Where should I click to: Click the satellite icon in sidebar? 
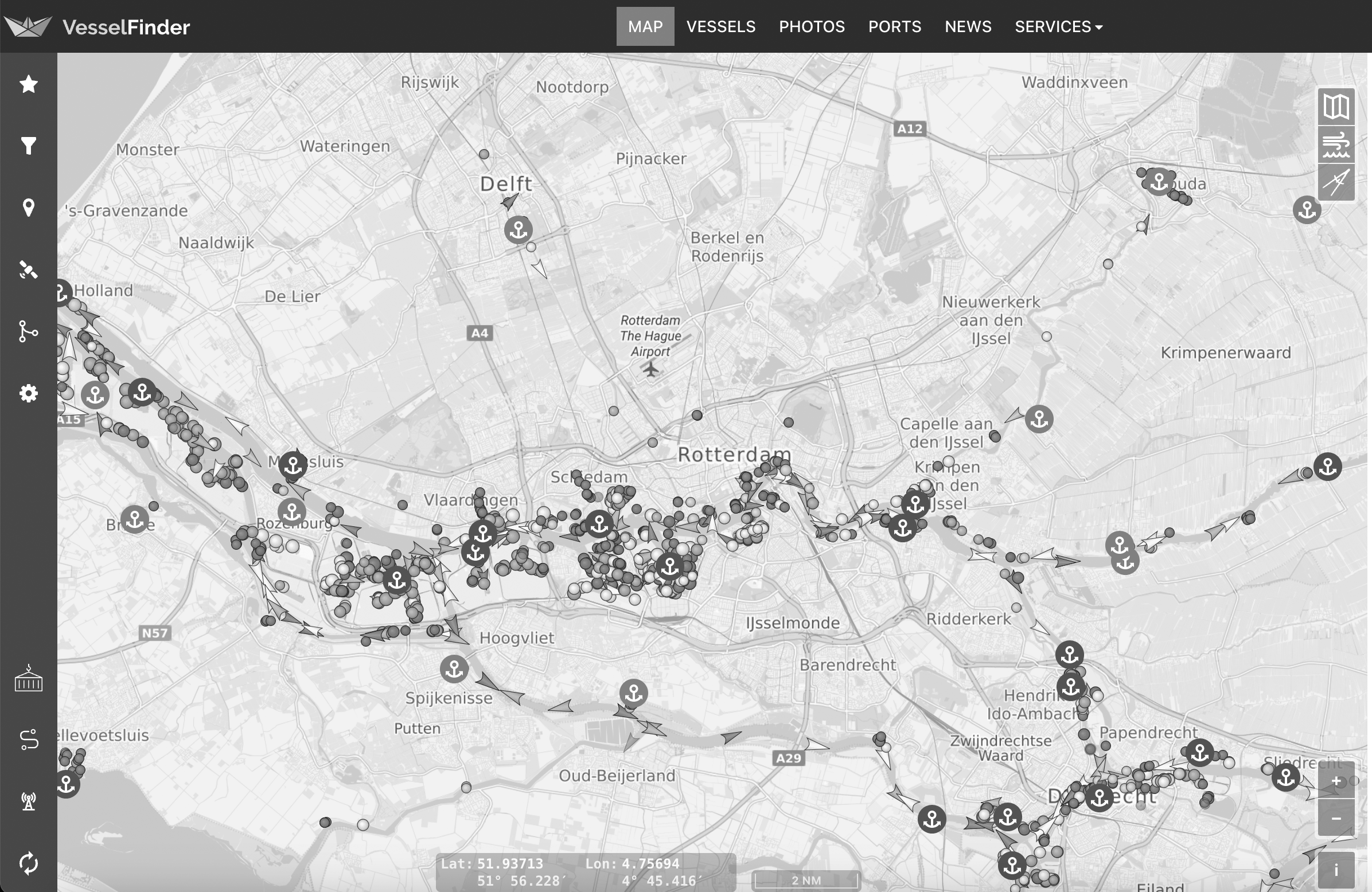coord(28,269)
